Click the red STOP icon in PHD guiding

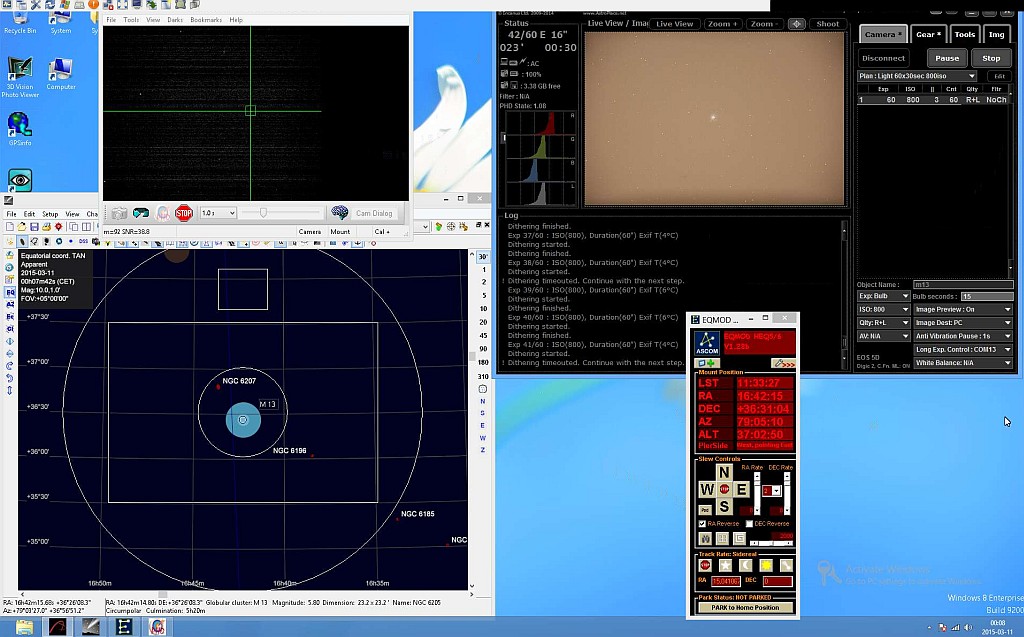[x=184, y=213]
